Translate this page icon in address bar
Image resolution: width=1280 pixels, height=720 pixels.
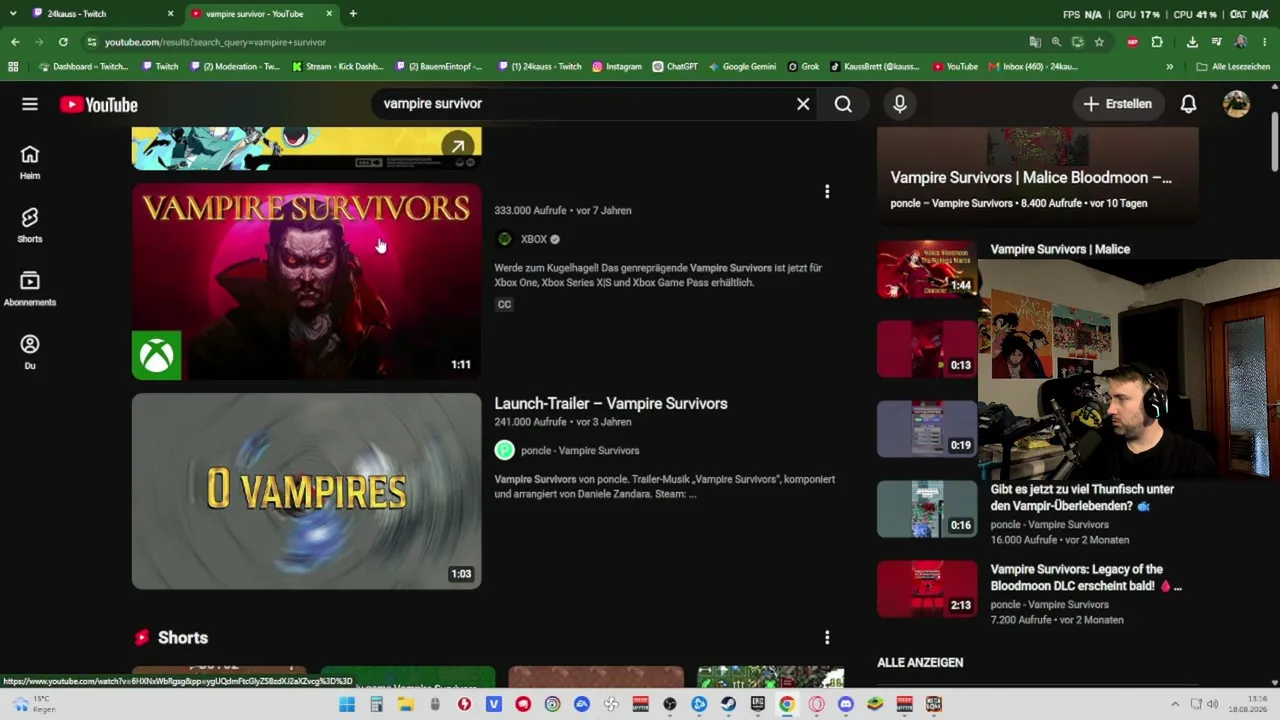pyautogui.click(x=1035, y=42)
